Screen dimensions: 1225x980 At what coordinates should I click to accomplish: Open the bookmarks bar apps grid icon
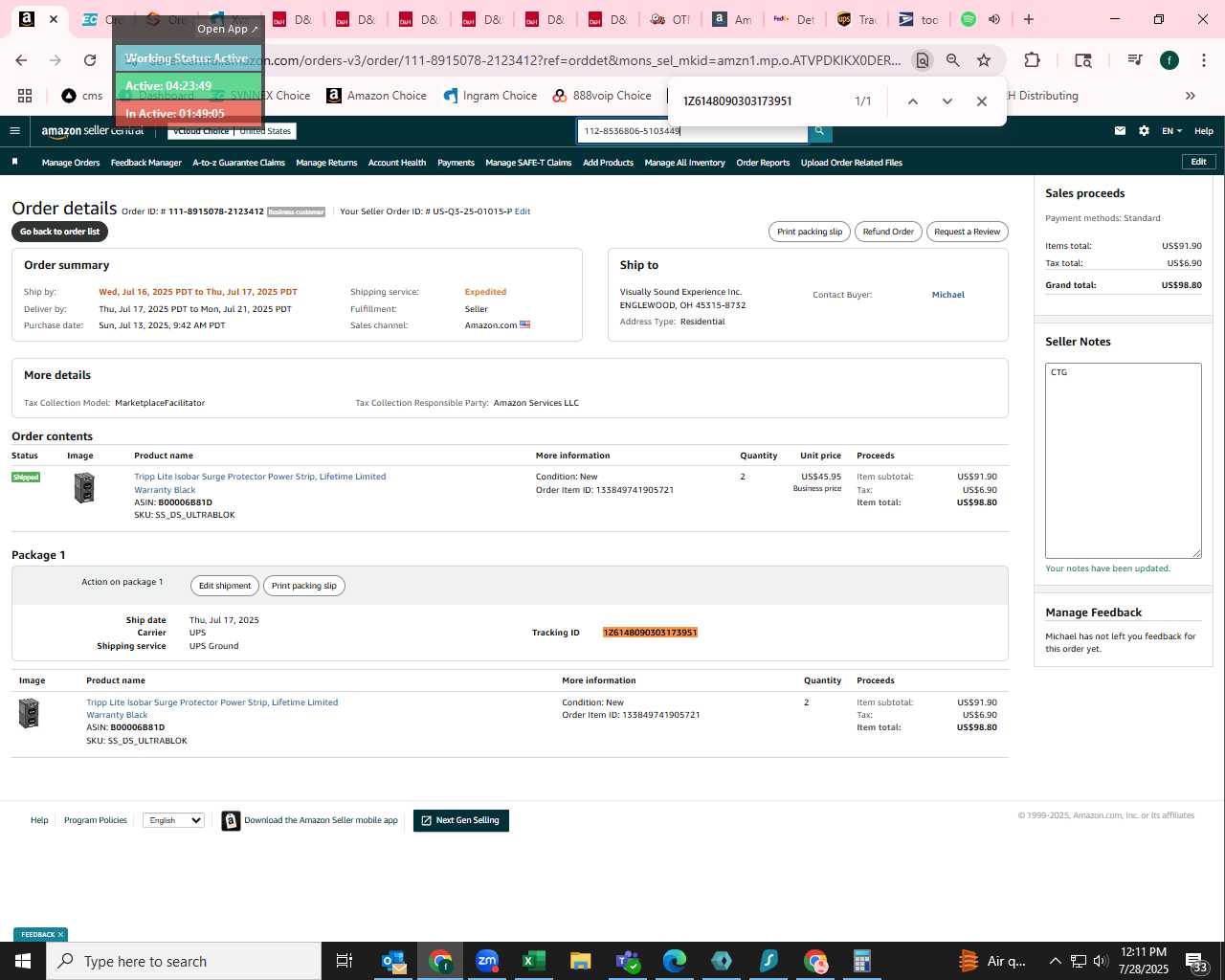point(25,96)
